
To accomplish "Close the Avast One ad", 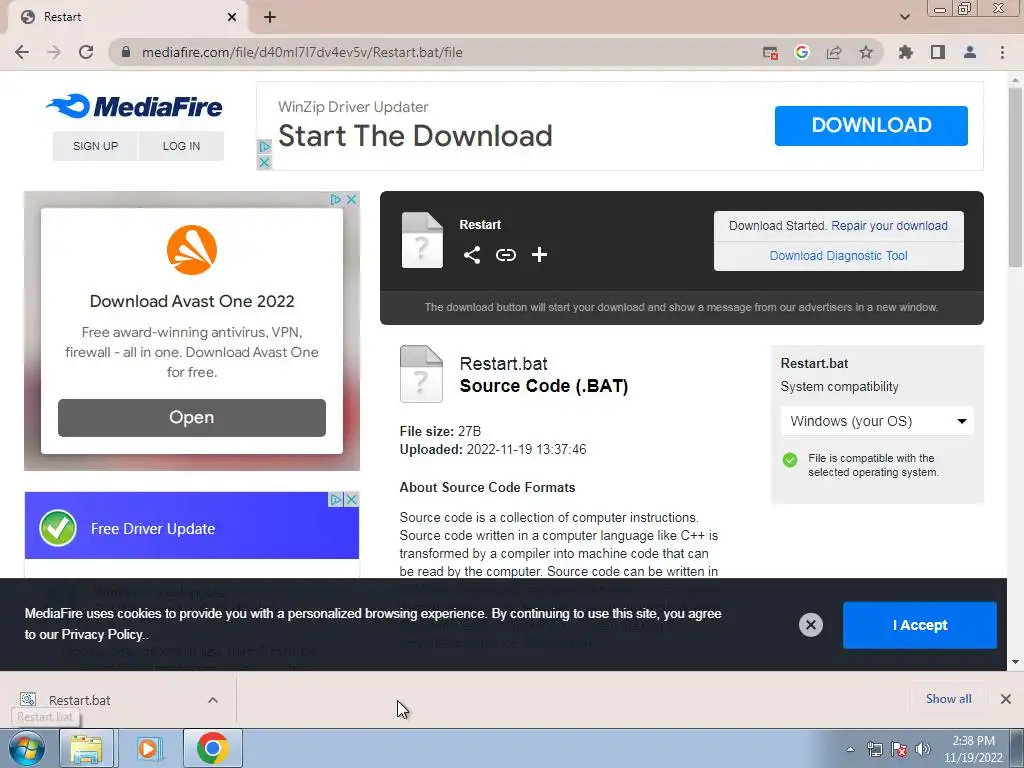I will pyautogui.click(x=351, y=199).
